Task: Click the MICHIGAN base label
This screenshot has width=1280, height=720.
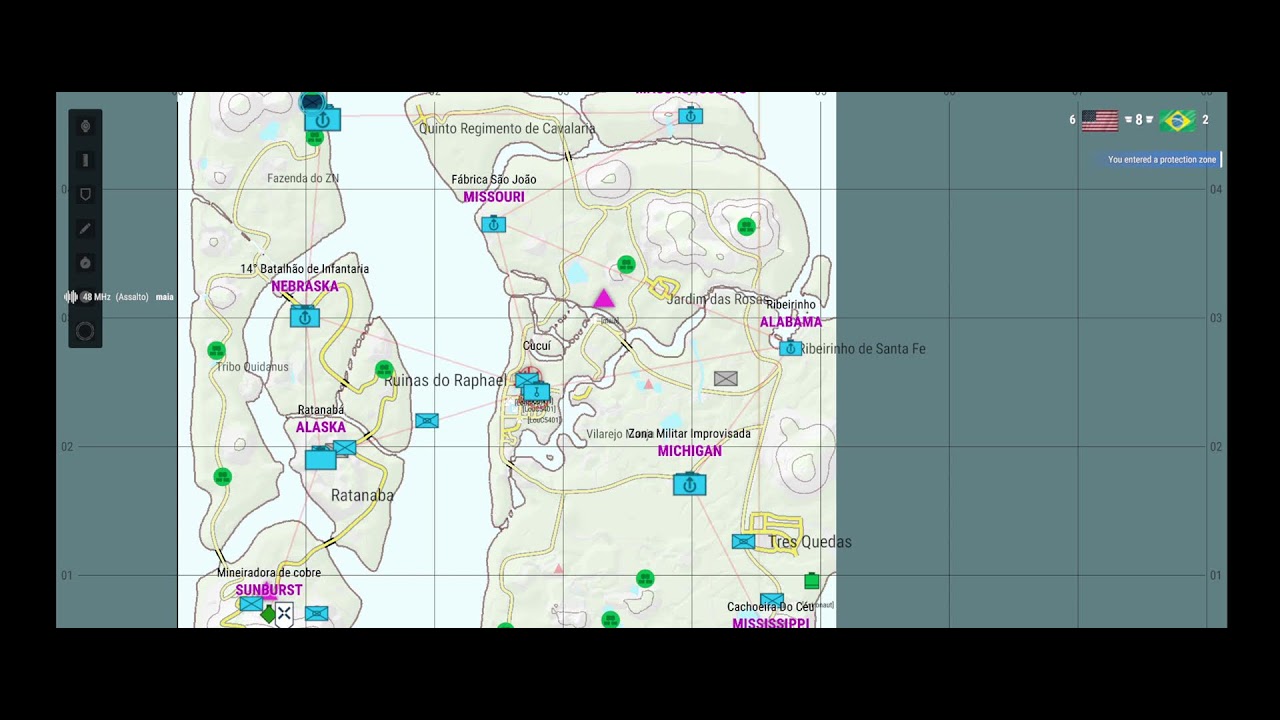Action: [690, 451]
